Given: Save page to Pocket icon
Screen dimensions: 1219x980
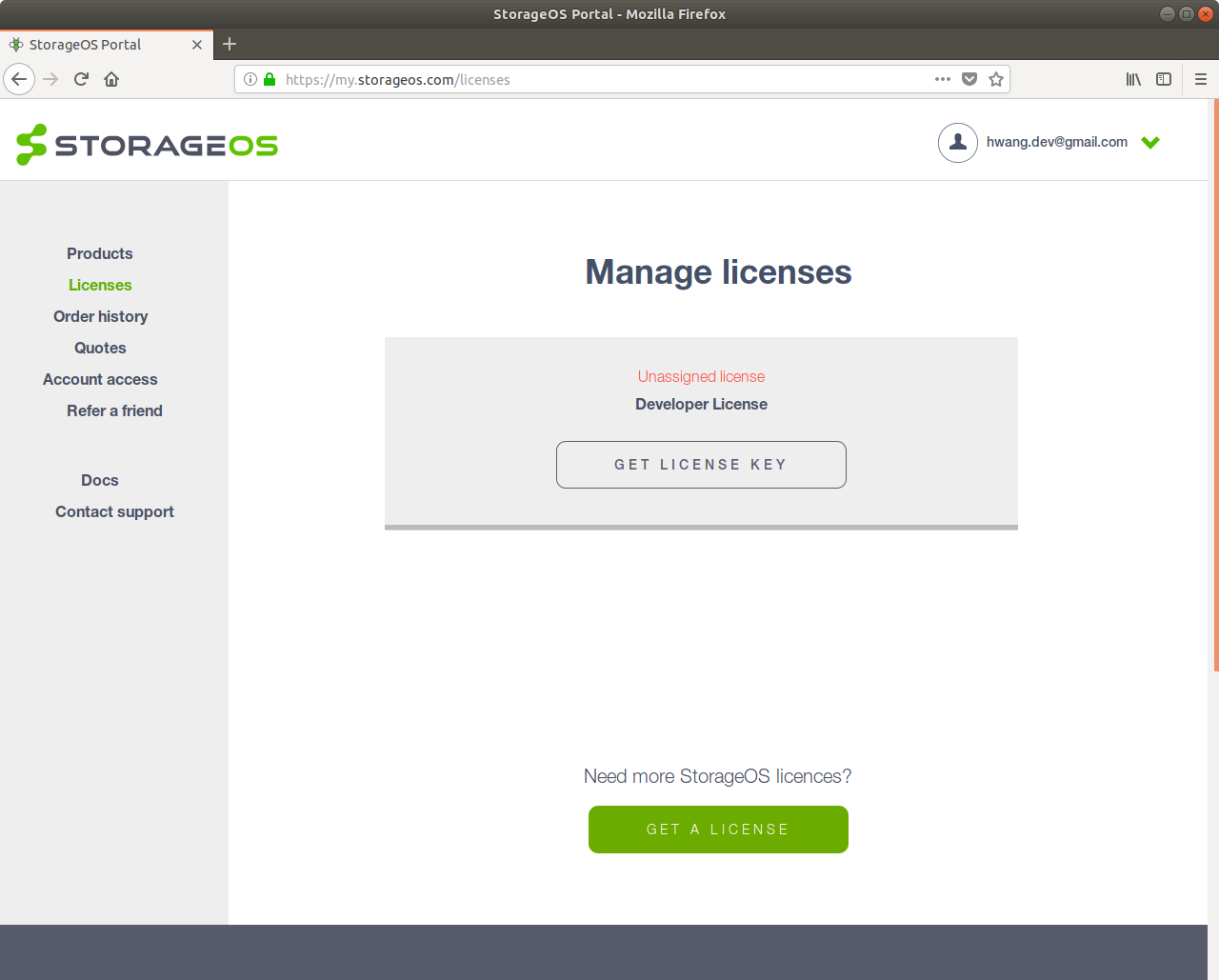Looking at the screenshot, I should [x=969, y=79].
